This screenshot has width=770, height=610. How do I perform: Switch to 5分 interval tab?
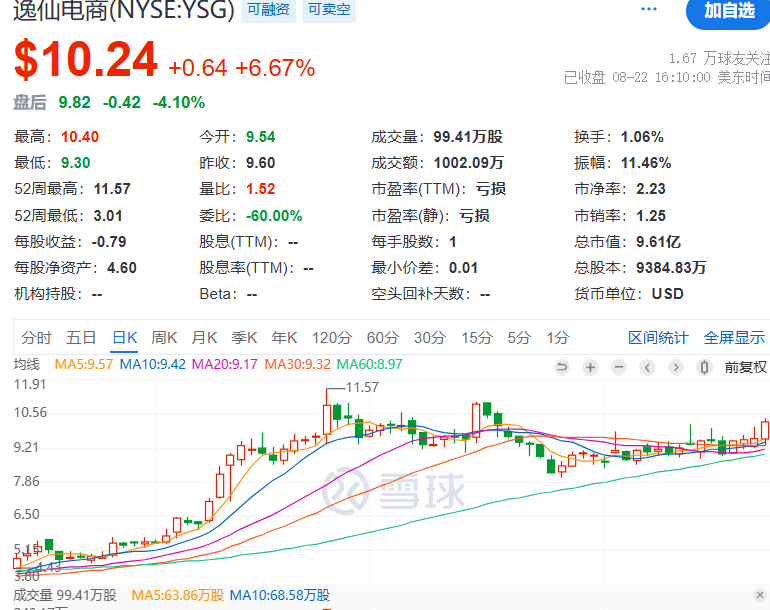pyautogui.click(x=519, y=338)
